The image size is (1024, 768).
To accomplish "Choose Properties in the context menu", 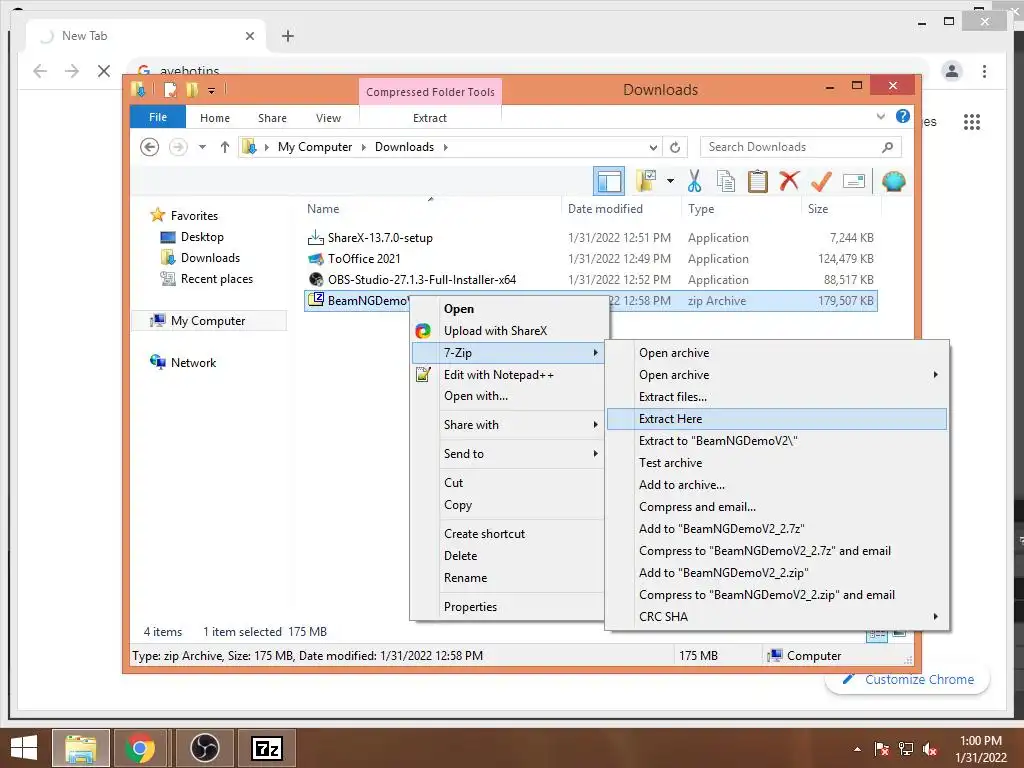I will tap(509, 607).
